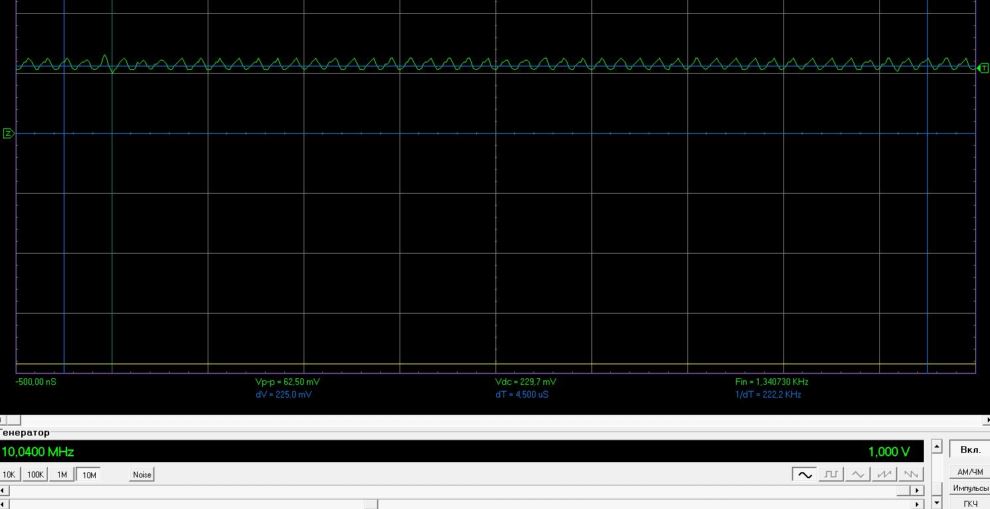The width and height of the screenshot is (990, 509).
Task: Select the sine waveform icon
Action: pos(804,474)
